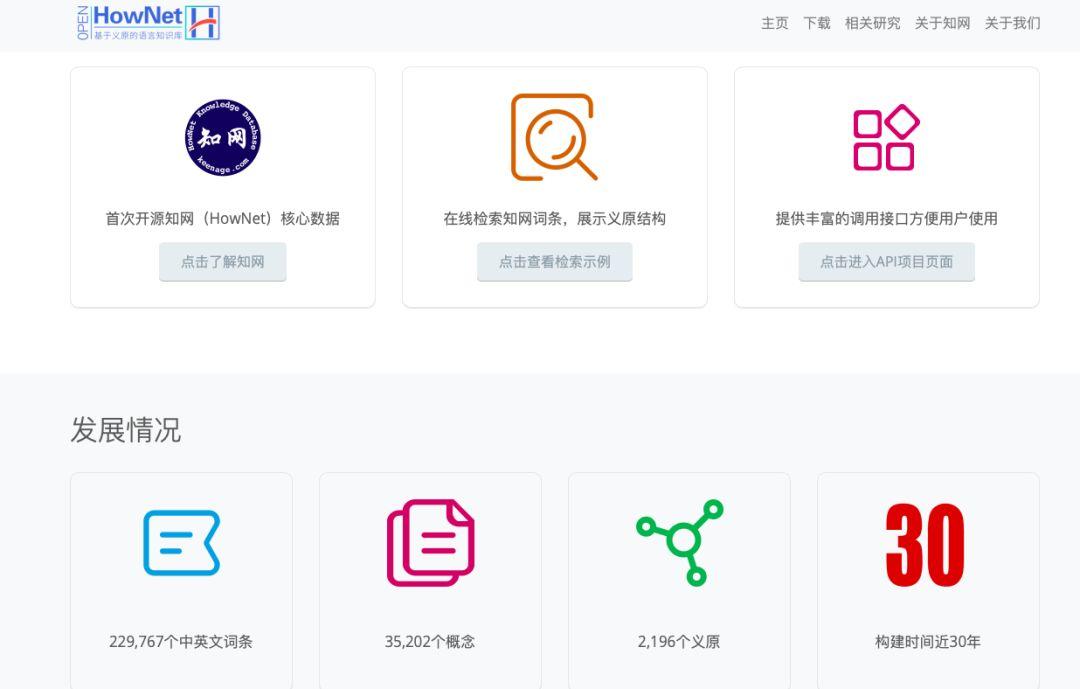Click the text 提供丰富的调用接口方便用户使用
Screen dimensions: 1080x689
(x=886, y=219)
